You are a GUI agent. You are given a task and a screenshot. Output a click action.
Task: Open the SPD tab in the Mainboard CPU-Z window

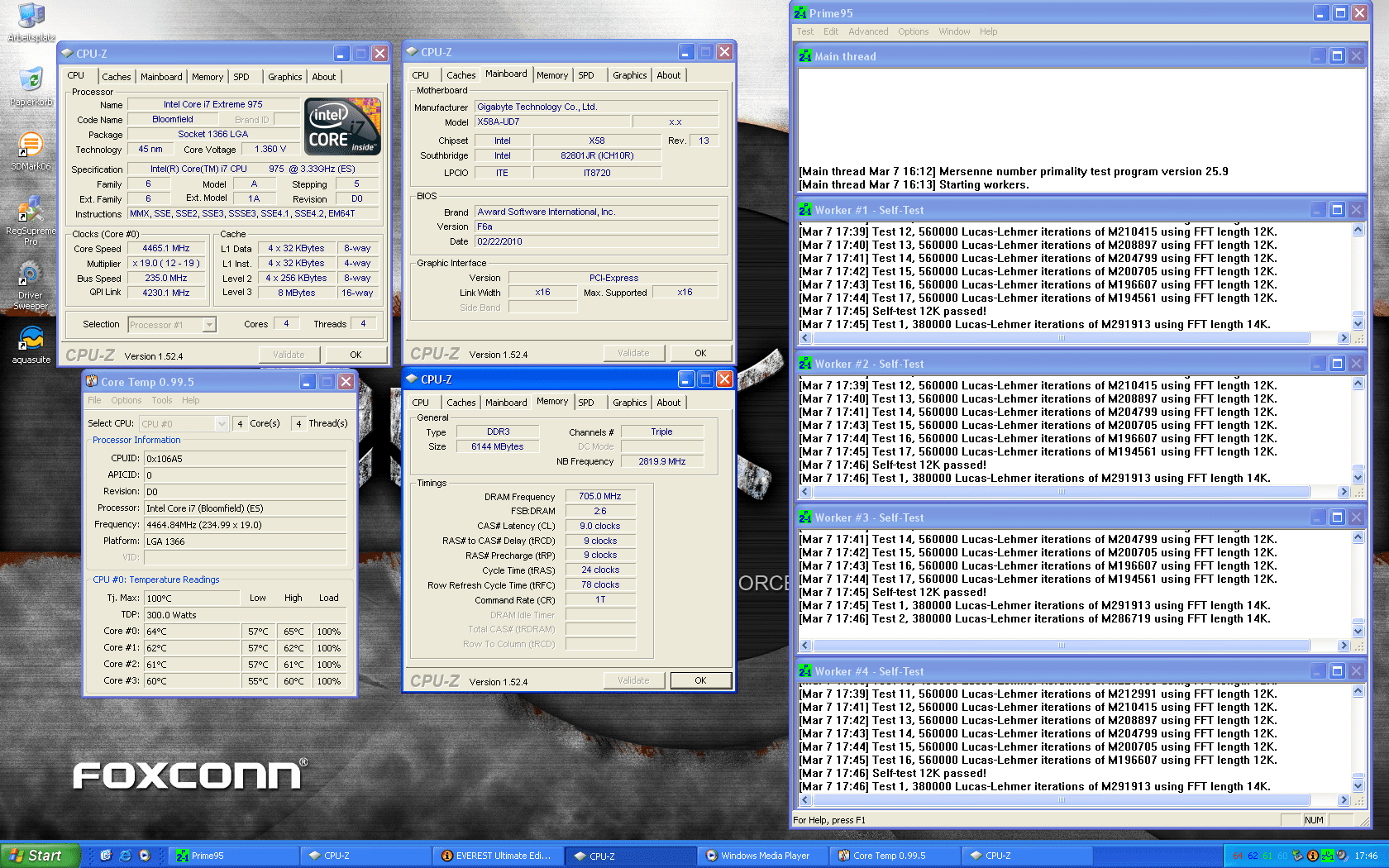[x=586, y=75]
